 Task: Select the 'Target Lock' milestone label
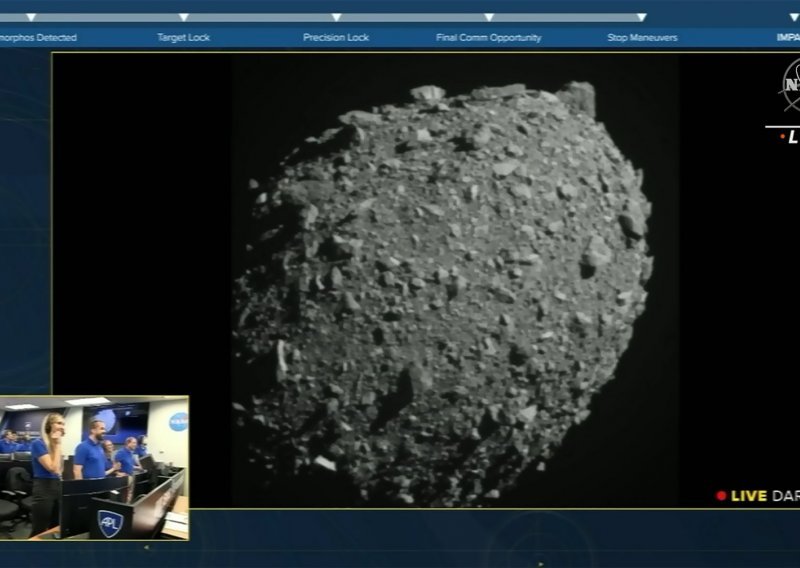(184, 37)
